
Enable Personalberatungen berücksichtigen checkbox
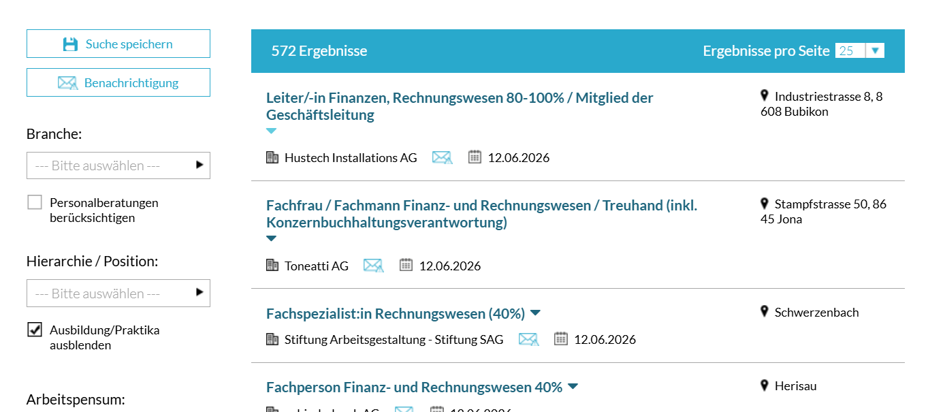click(x=34, y=203)
